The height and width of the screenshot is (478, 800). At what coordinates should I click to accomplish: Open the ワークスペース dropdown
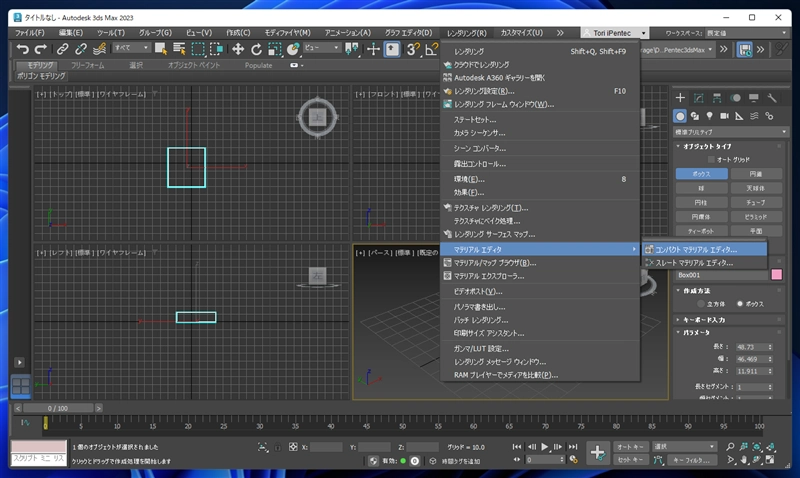click(x=746, y=33)
